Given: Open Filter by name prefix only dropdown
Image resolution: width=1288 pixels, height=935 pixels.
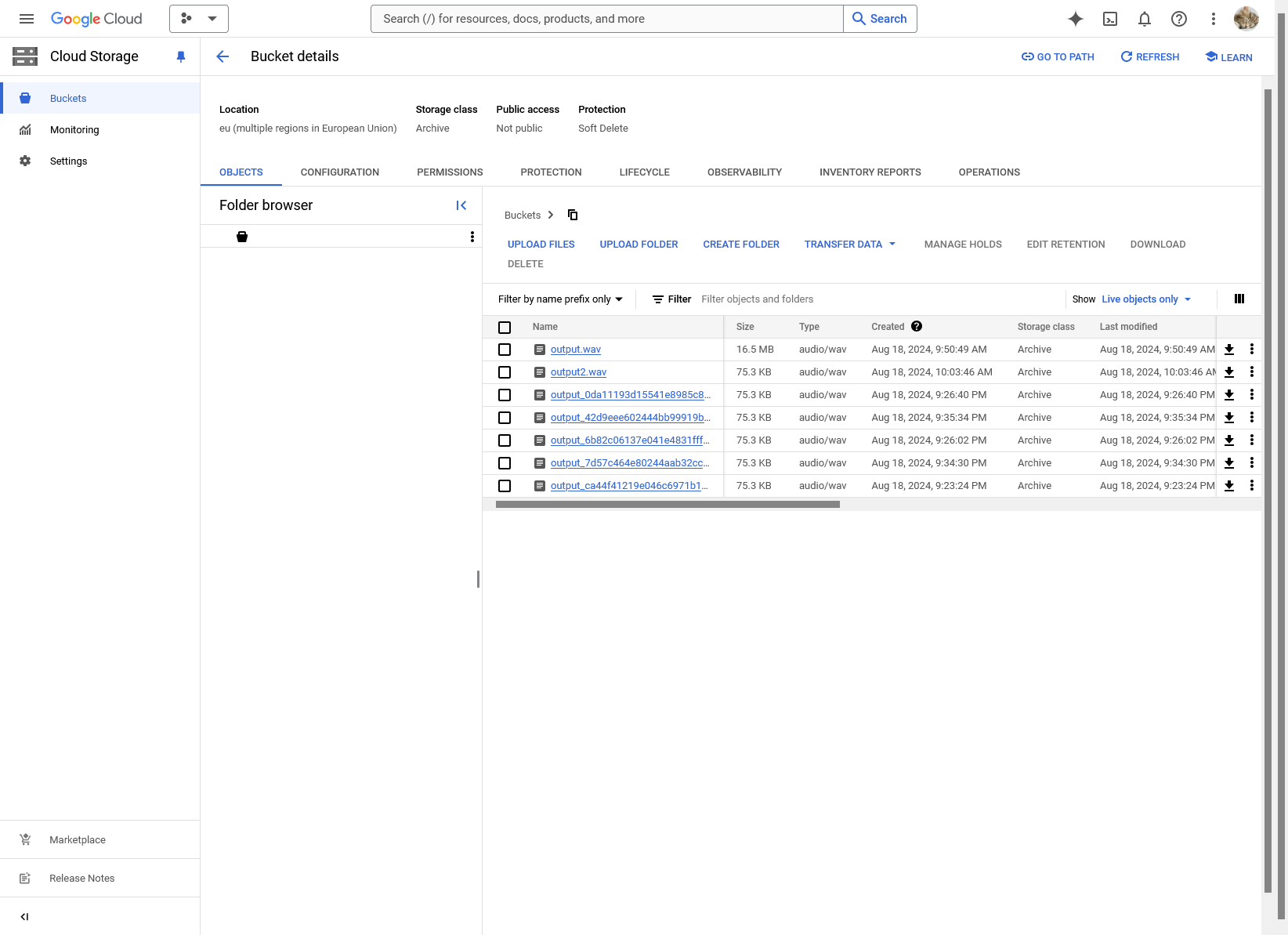Looking at the screenshot, I should (560, 299).
